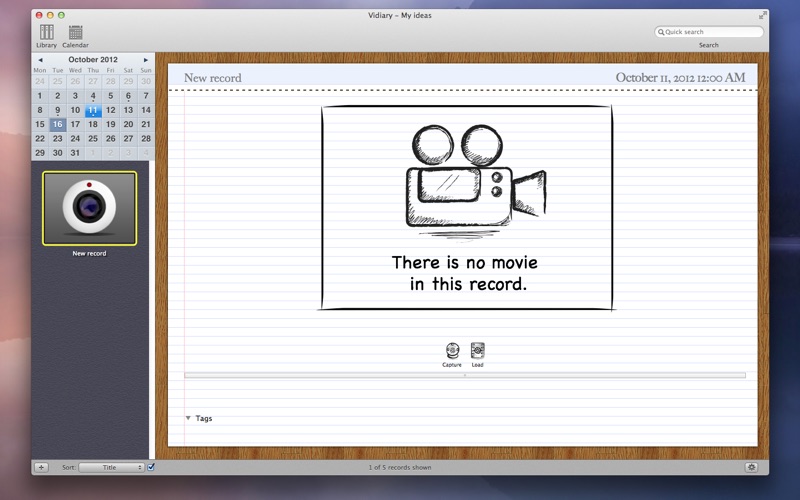The width and height of the screenshot is (800, 500).
Task: Click the 'There is no movie' message
Action: click(465, 273)
